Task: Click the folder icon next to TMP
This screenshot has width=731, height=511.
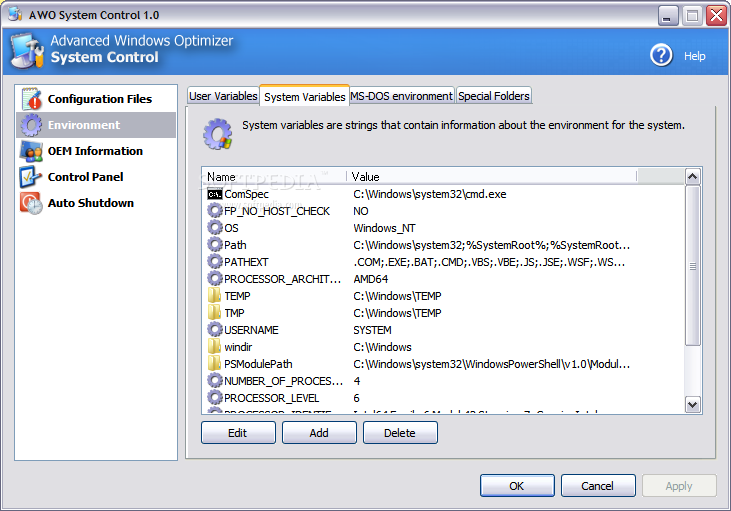Action: (x=214, y=313)
